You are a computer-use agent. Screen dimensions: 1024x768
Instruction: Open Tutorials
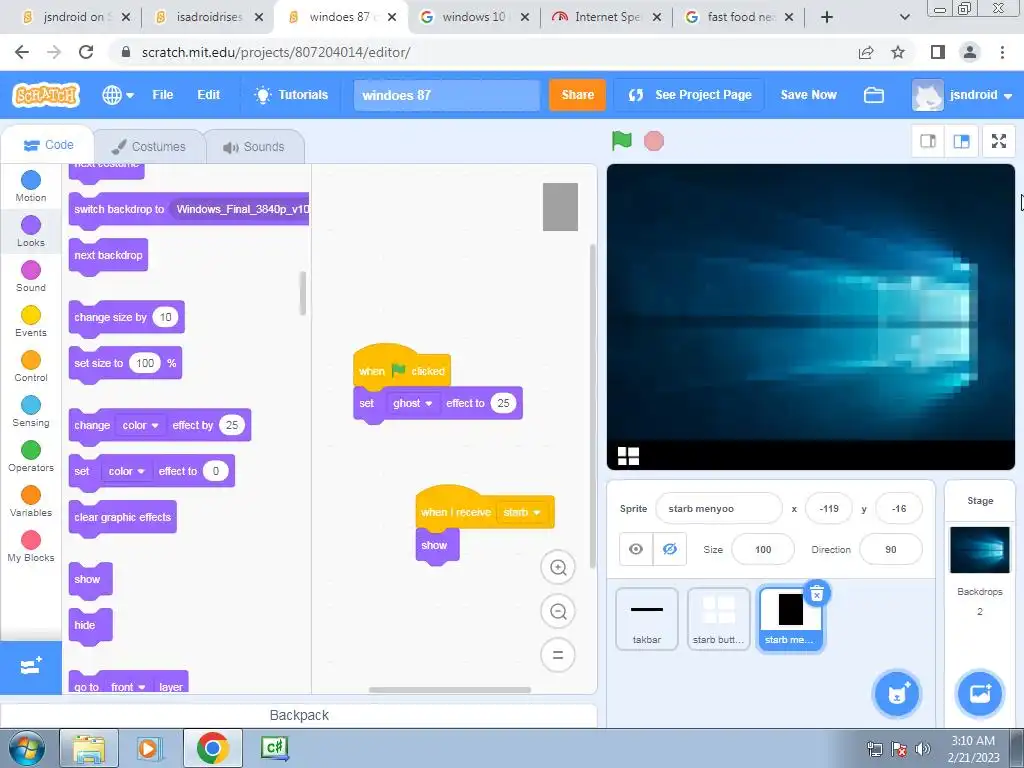(291, 95)
